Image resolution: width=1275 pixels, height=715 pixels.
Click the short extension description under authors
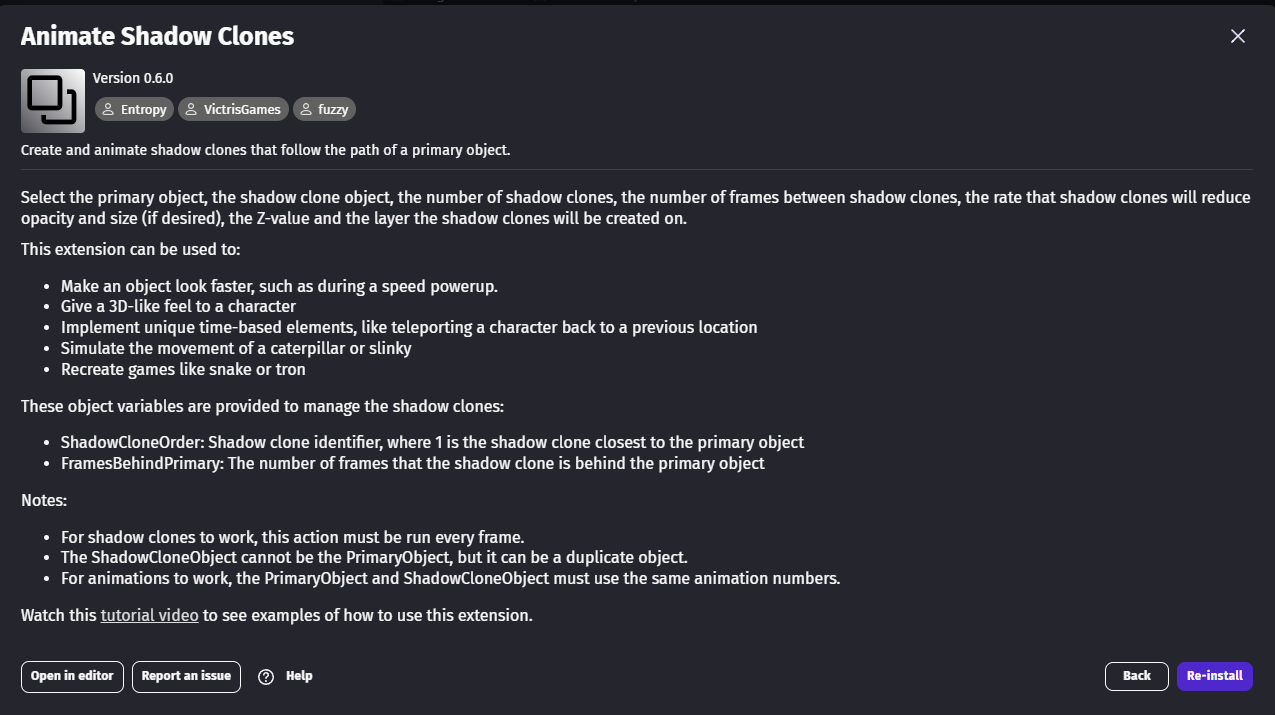(266, 150)
